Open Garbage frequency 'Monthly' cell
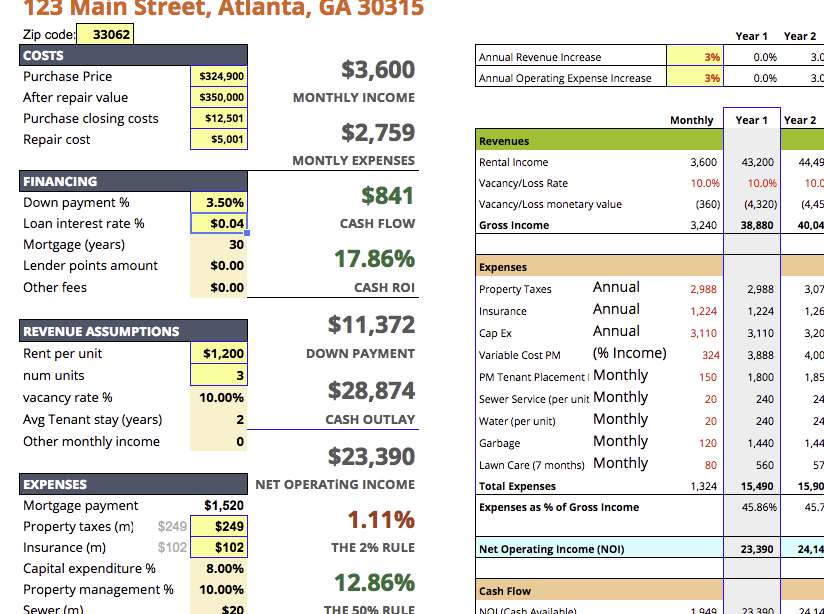Image resolution: width=824 pixels, height=614 pixels. [x=620, y=441]
